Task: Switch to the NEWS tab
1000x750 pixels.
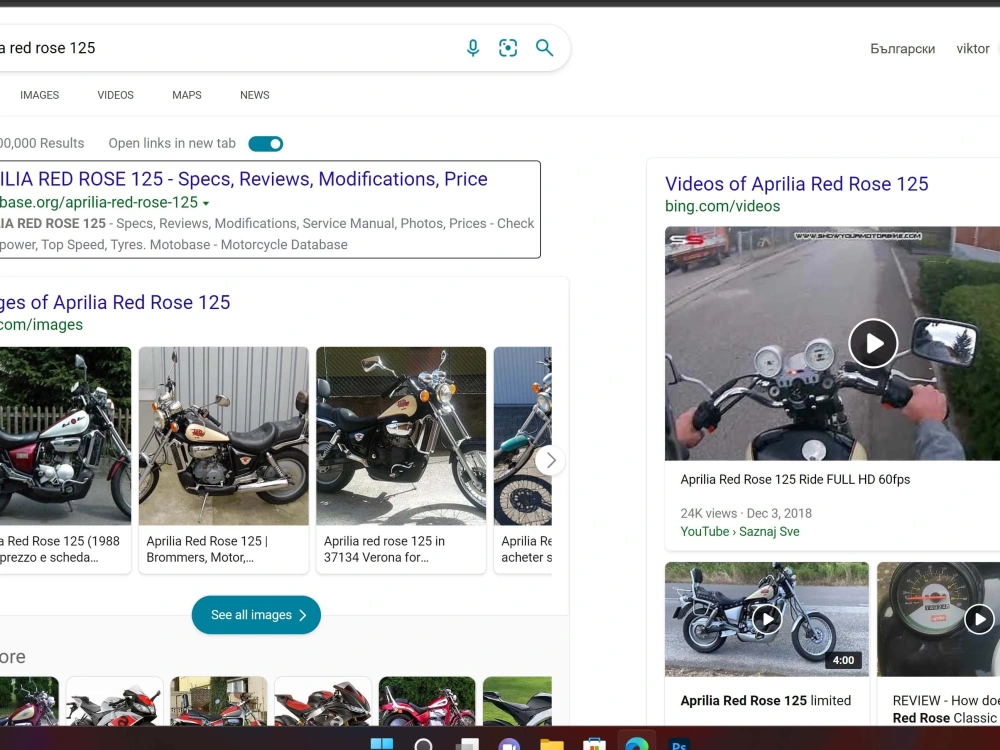Action: (254, 95)
